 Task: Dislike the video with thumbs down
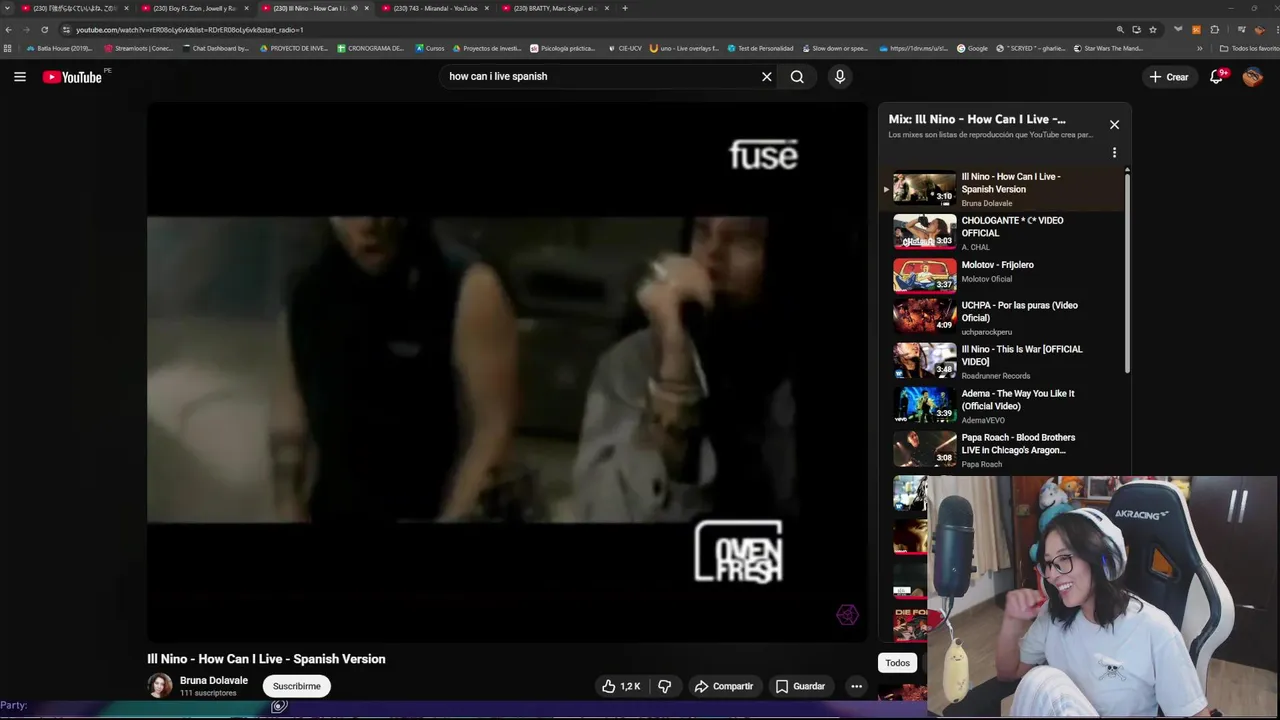[664, 686]
